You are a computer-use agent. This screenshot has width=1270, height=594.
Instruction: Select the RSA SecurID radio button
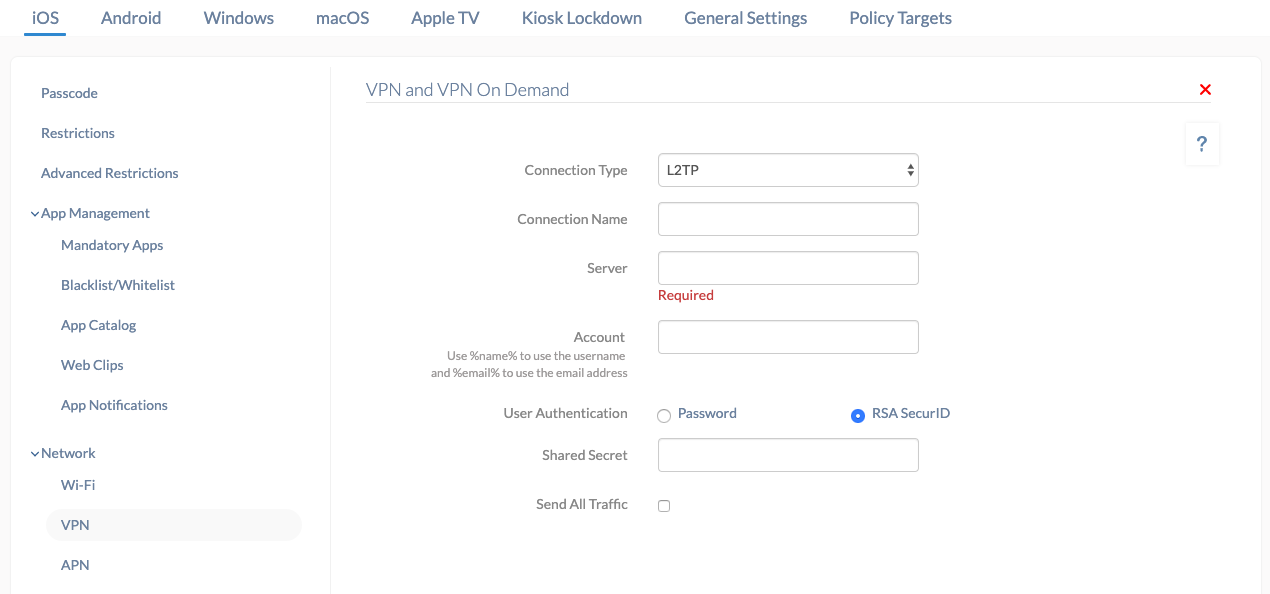click(857, 416)
